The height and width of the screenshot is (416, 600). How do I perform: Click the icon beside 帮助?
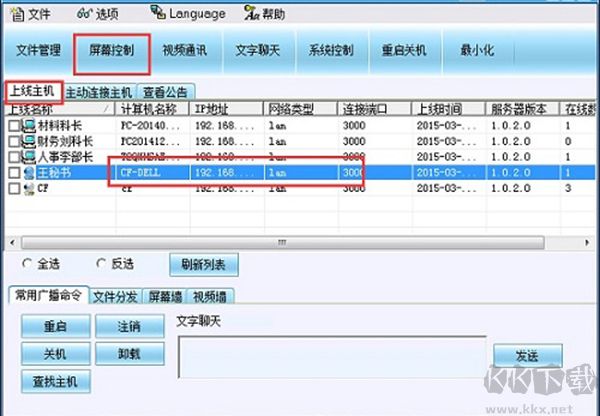[x=252, y=13]
